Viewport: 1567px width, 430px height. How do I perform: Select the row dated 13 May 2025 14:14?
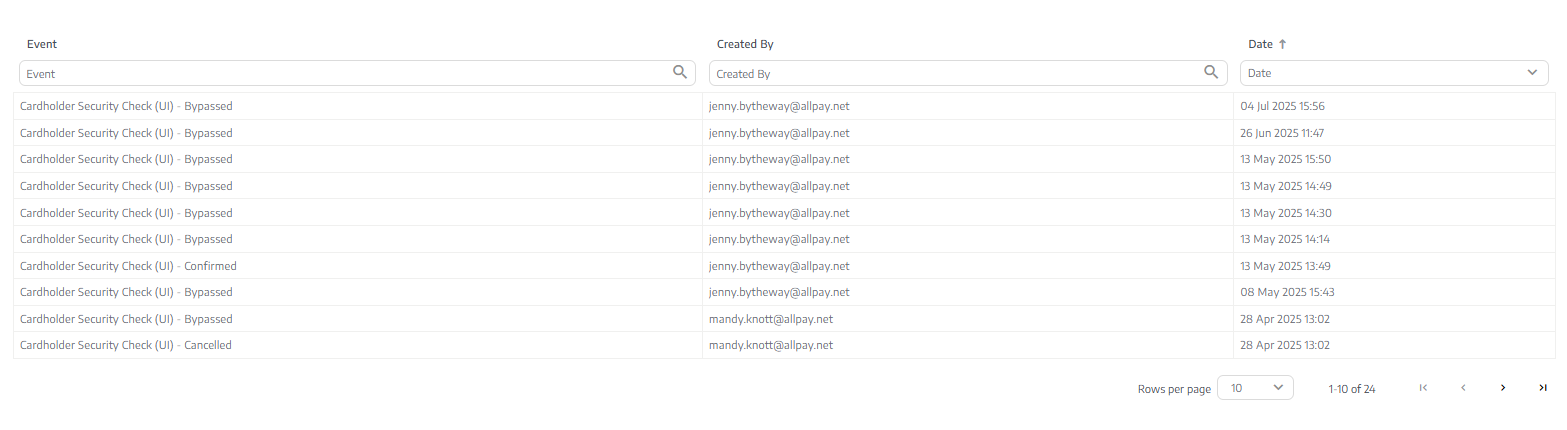pyautogui.click(x=784, y=239)
